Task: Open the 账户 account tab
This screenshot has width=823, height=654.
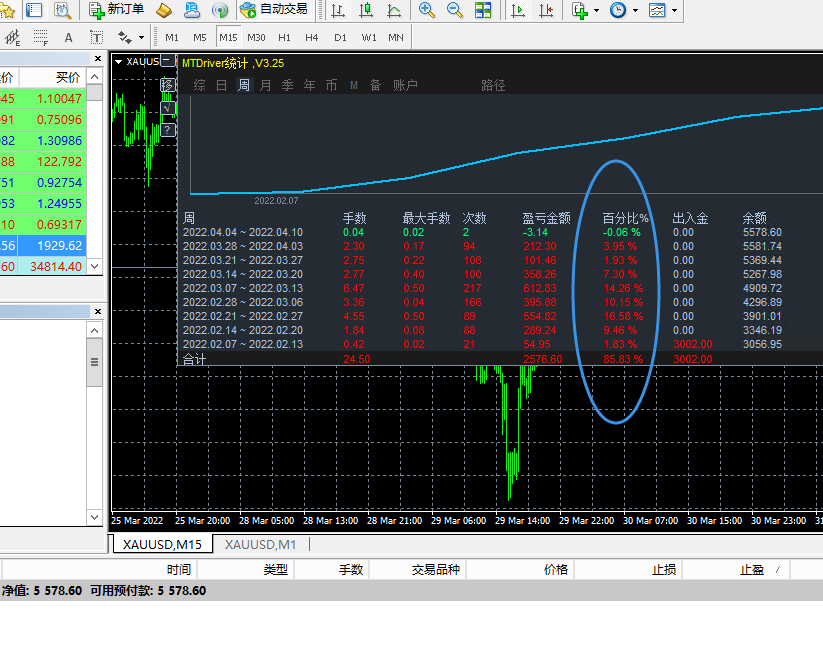Action: (405, 85)
